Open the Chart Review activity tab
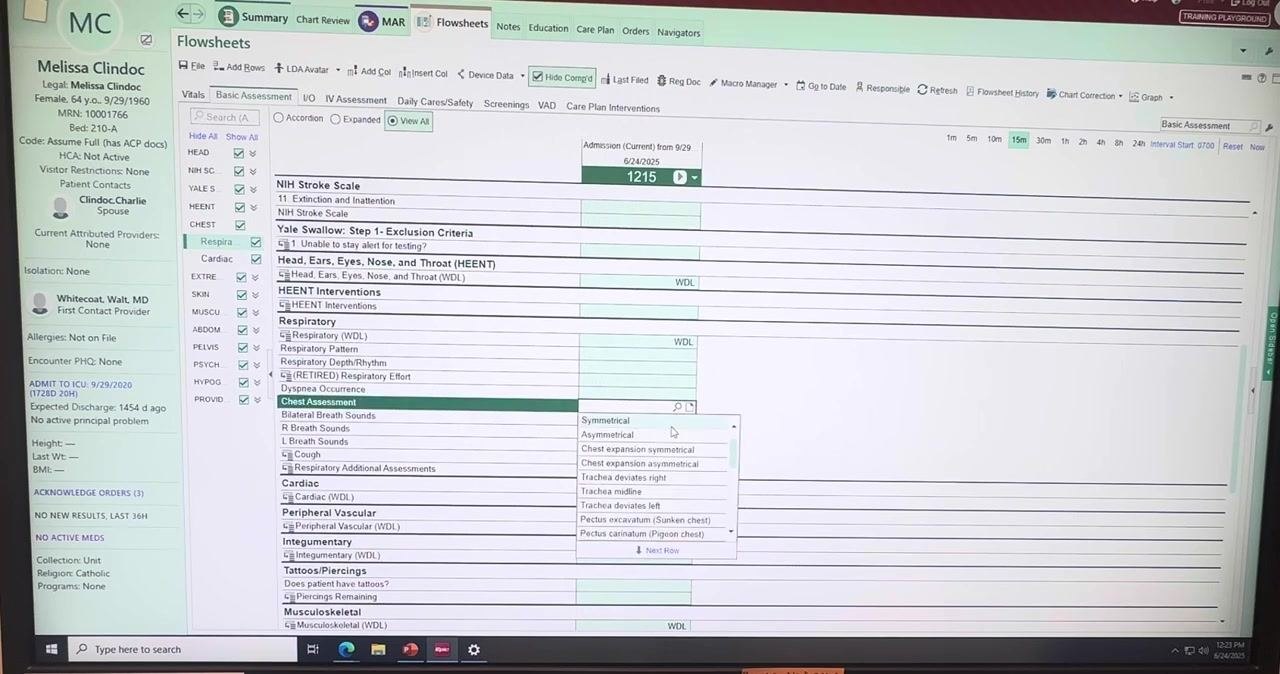Image resolution: width=1280 pixels, height=674 pixels. [323, 20]
